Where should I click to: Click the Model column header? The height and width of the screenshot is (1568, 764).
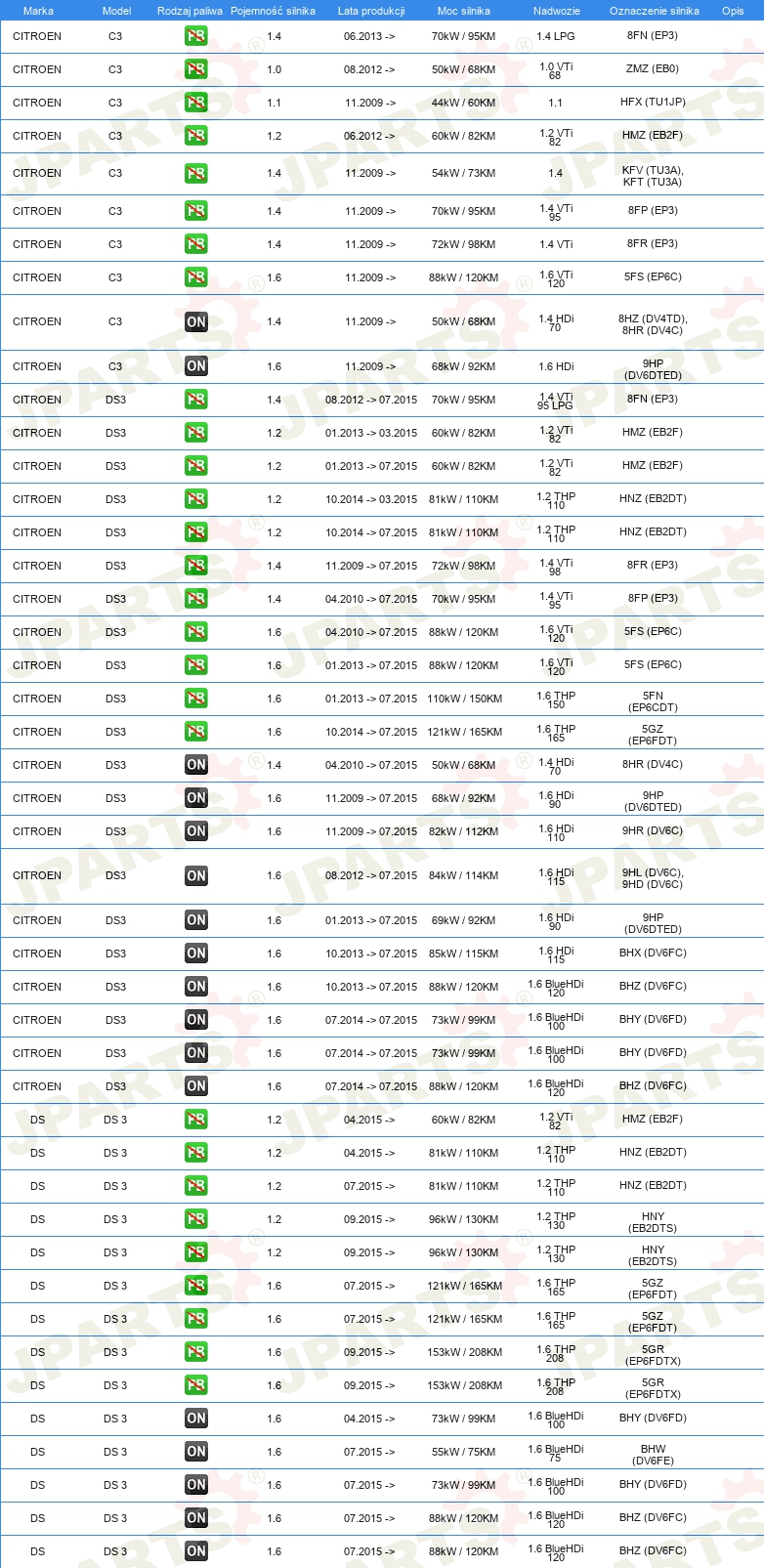(116, 11)
